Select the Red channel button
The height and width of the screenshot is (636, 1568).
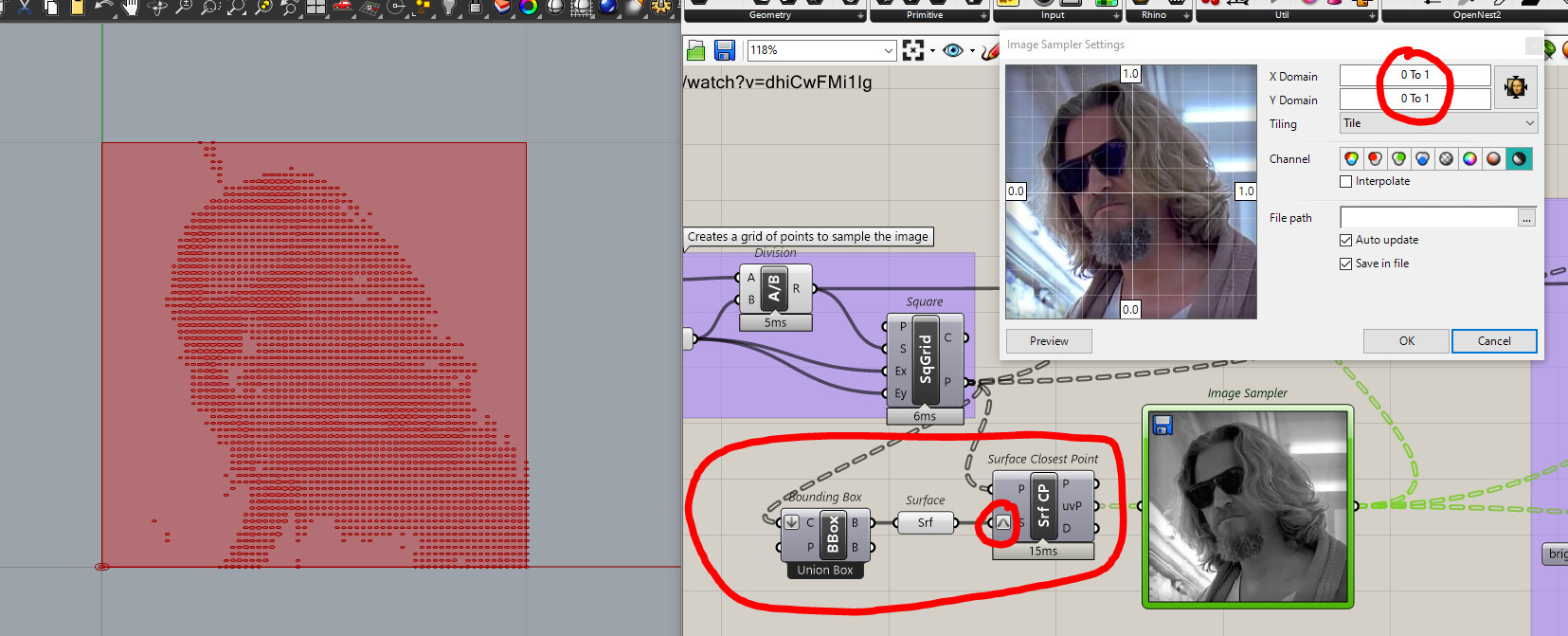click(1376, 158)
